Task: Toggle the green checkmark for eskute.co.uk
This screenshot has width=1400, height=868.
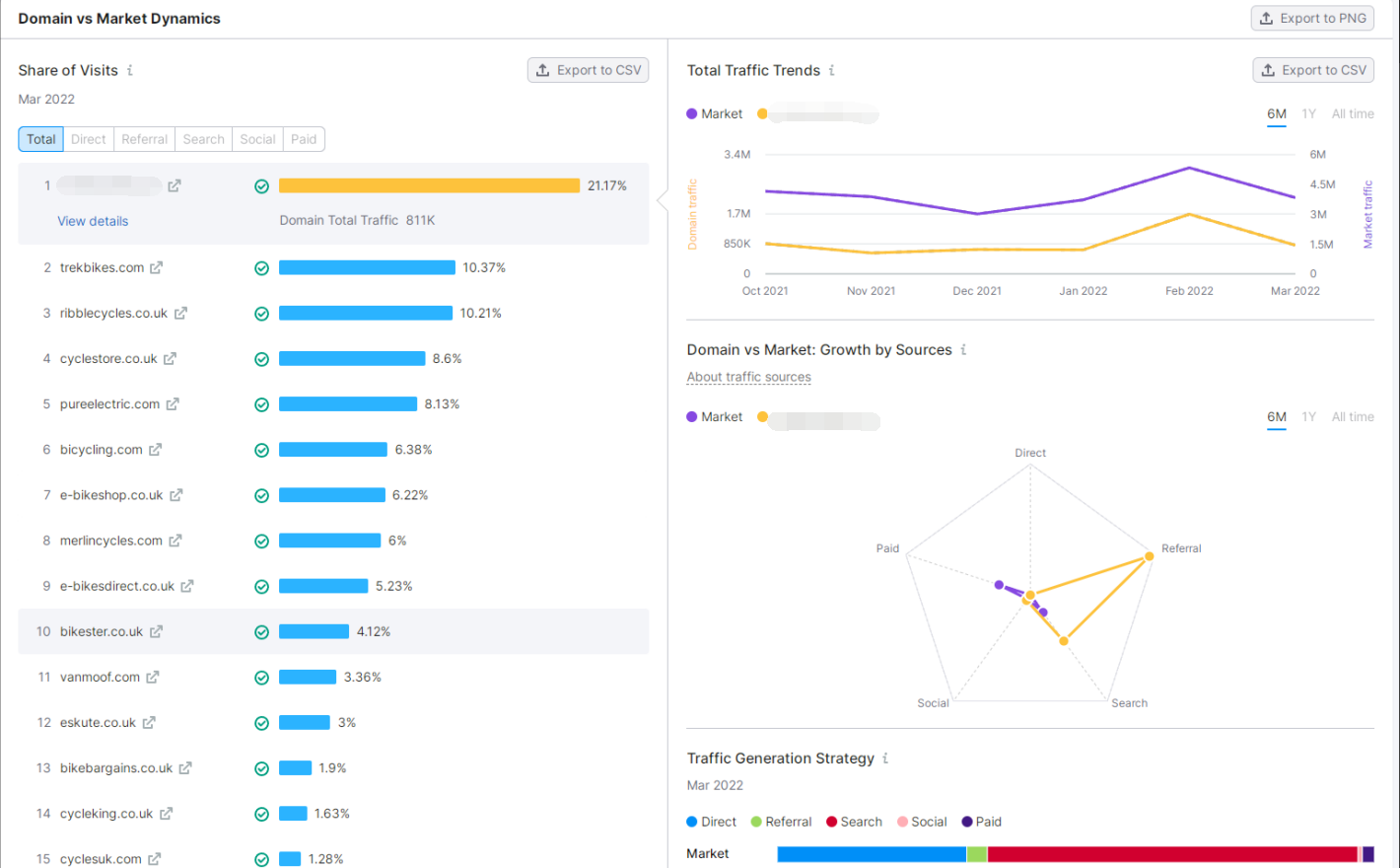Action: coord(261,723)
